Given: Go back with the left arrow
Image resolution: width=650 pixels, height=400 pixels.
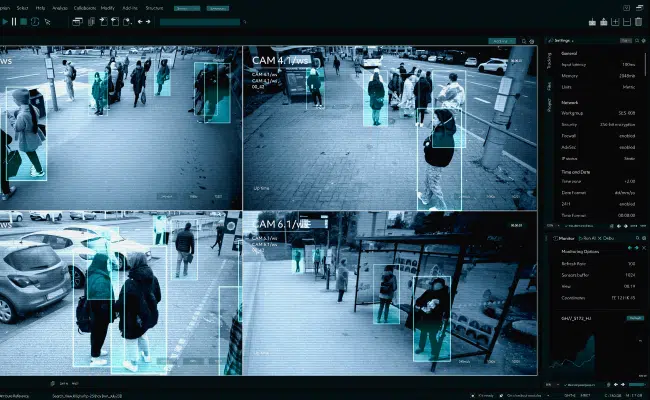Looking at the screenshot, I should 140,22.
